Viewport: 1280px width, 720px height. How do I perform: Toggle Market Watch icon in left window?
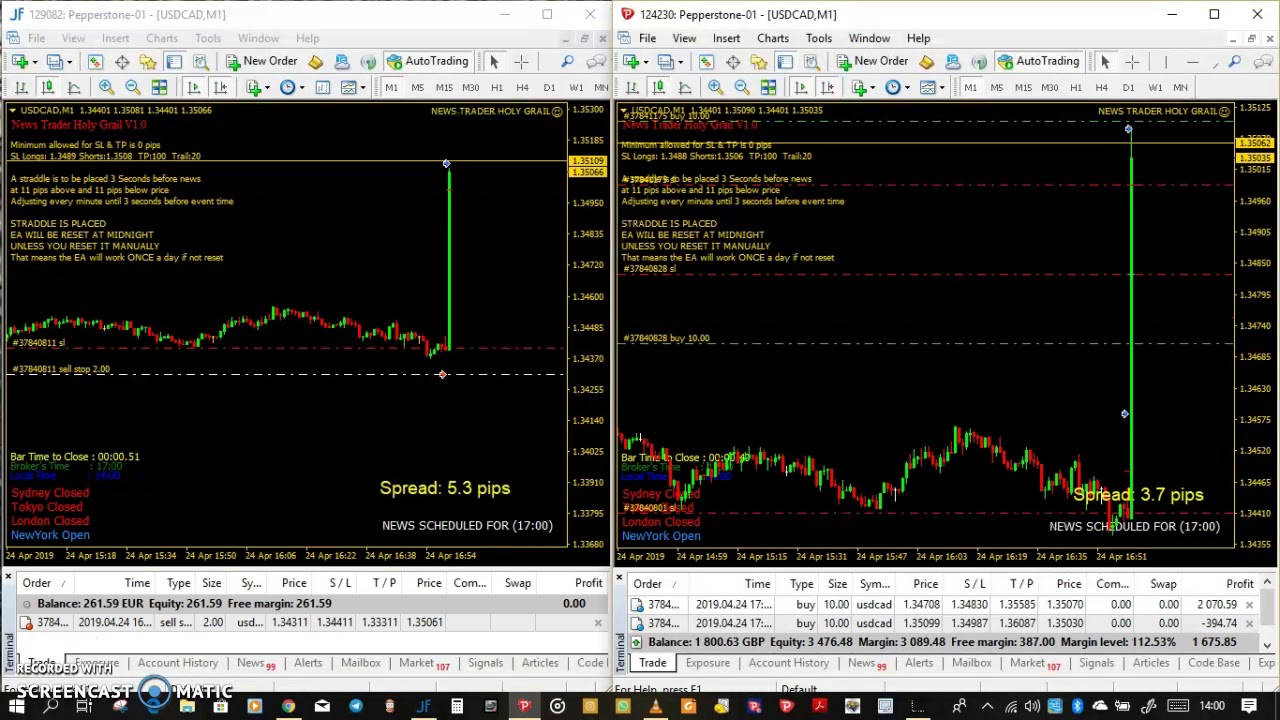click(95, 62)
